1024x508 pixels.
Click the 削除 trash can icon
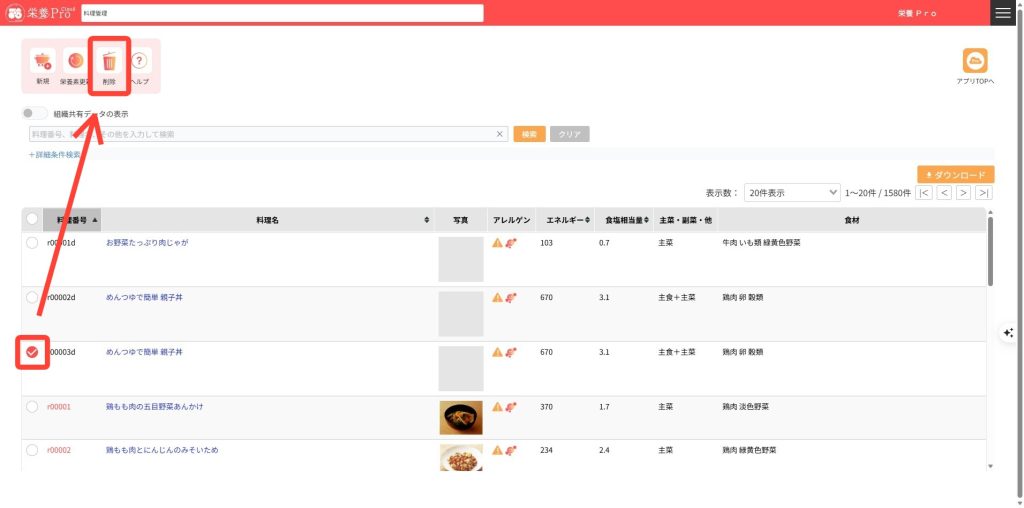109,61
